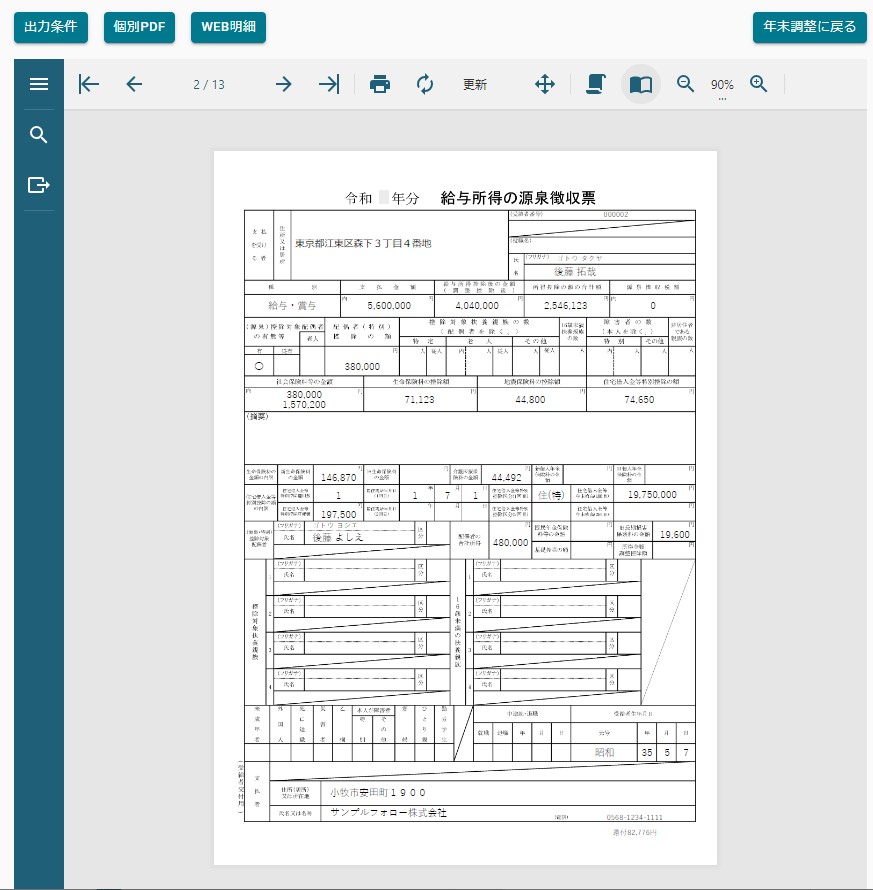873x890 pixels.
Task: Zoom out the document
Action: pos(685,84)
